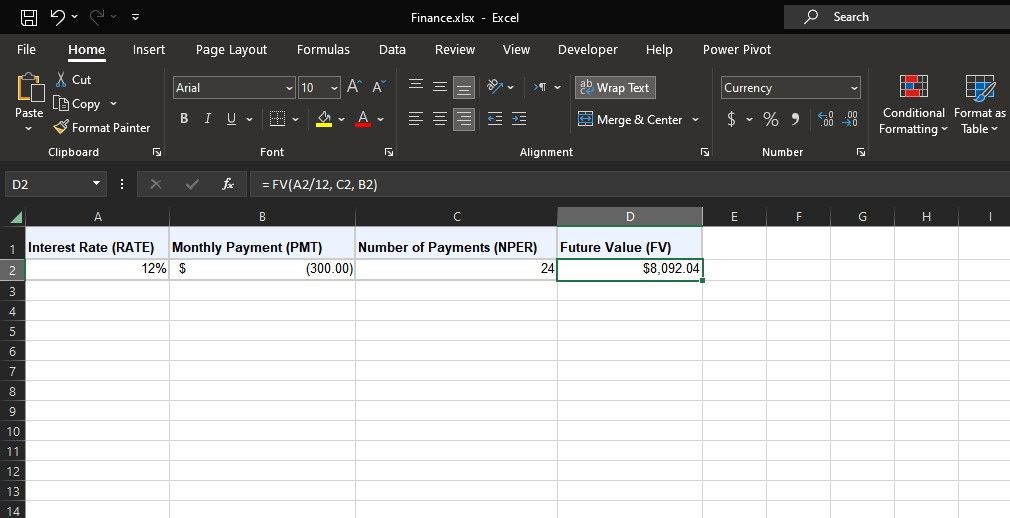
Task: Open the Formulas ribbon tab
Action: tap(323, 49)
